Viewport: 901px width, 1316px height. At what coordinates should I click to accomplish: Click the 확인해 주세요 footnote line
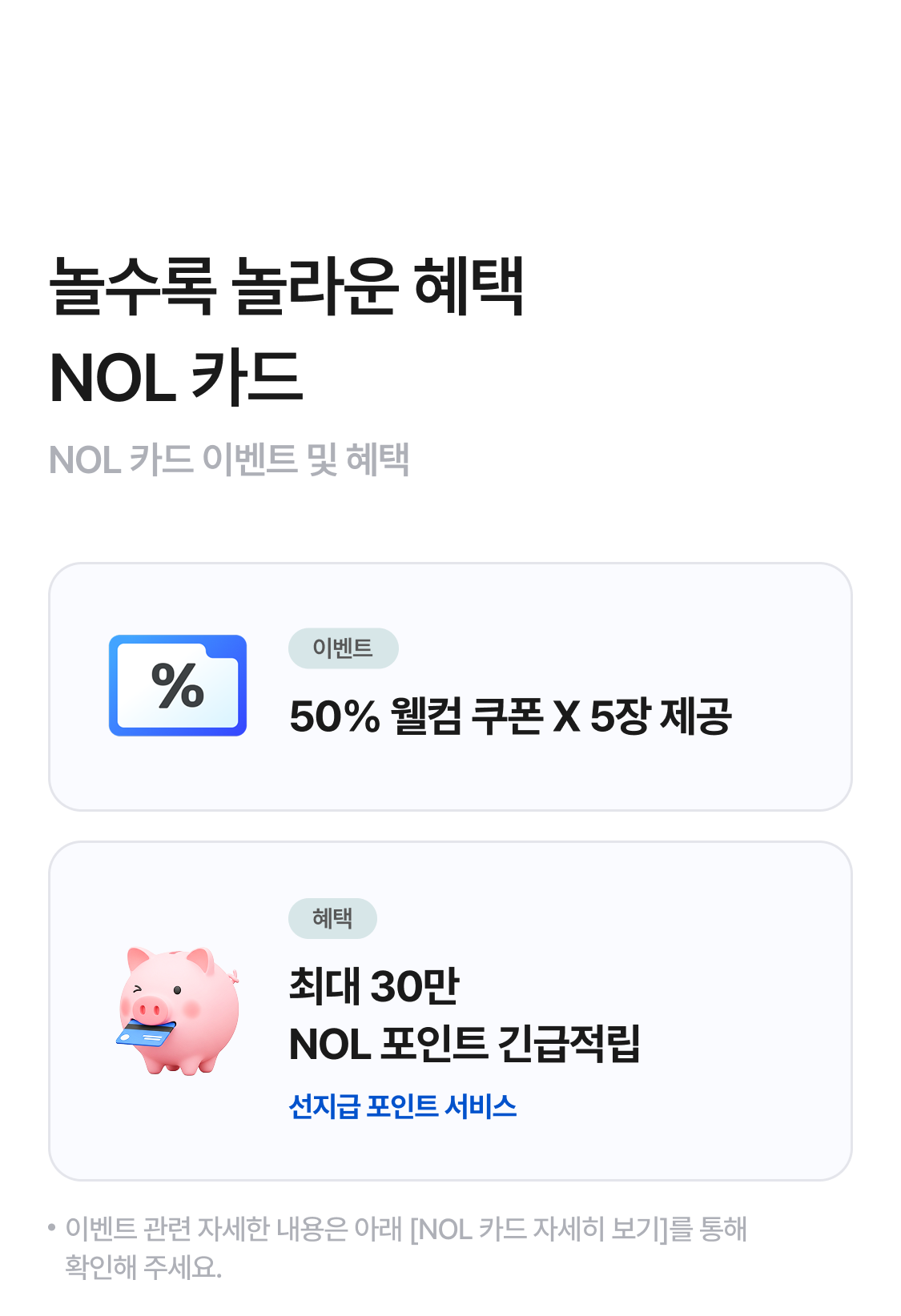(x=143, y=1267)
